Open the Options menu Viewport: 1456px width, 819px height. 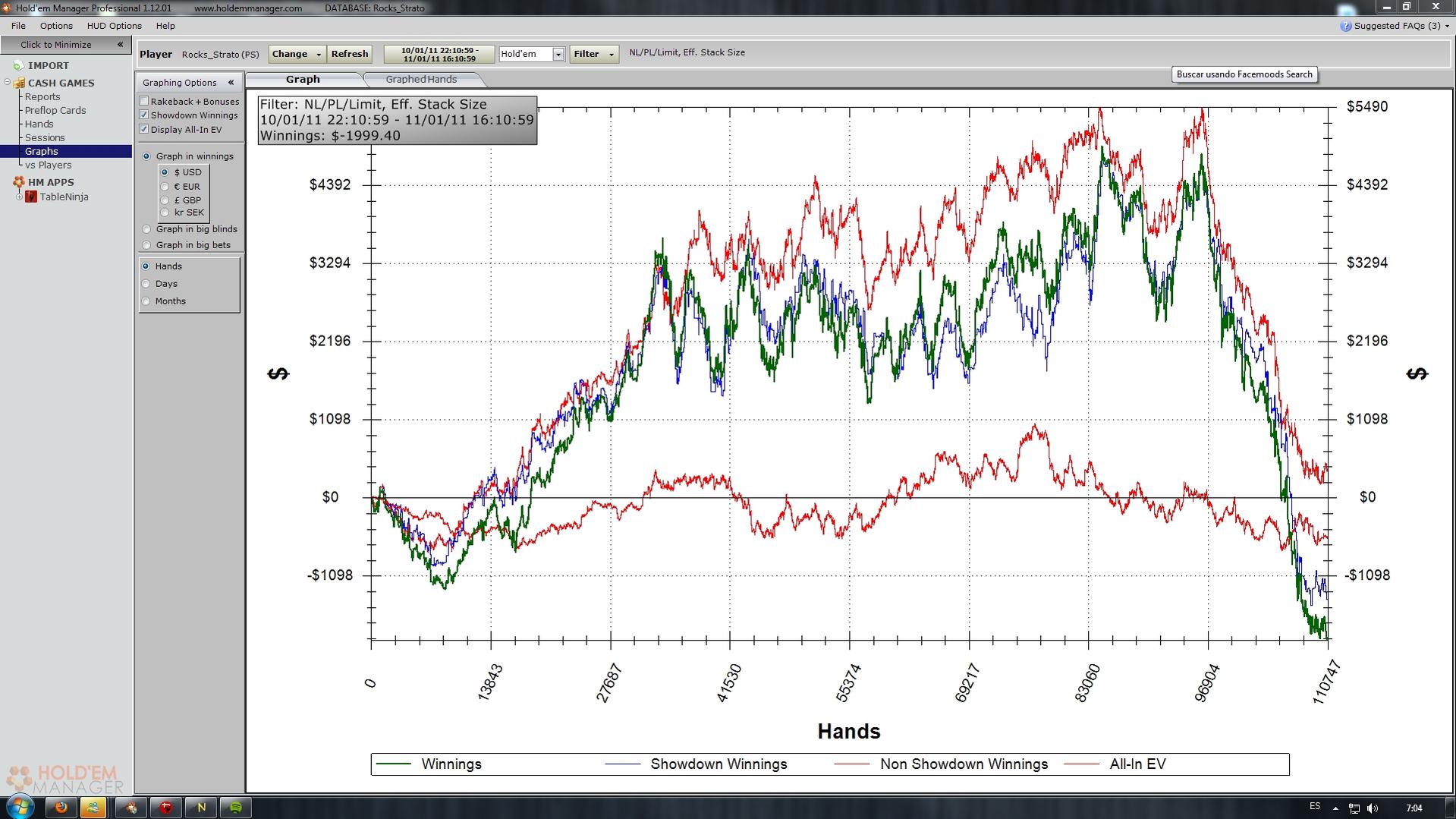pos(56,26)
